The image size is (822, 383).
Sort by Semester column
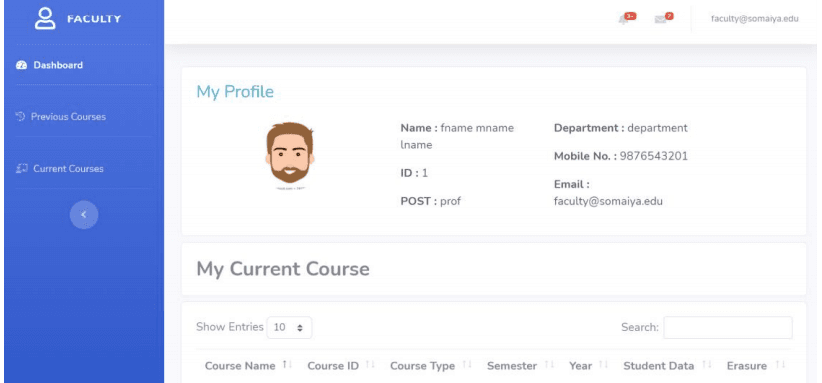tap(520, 366)
